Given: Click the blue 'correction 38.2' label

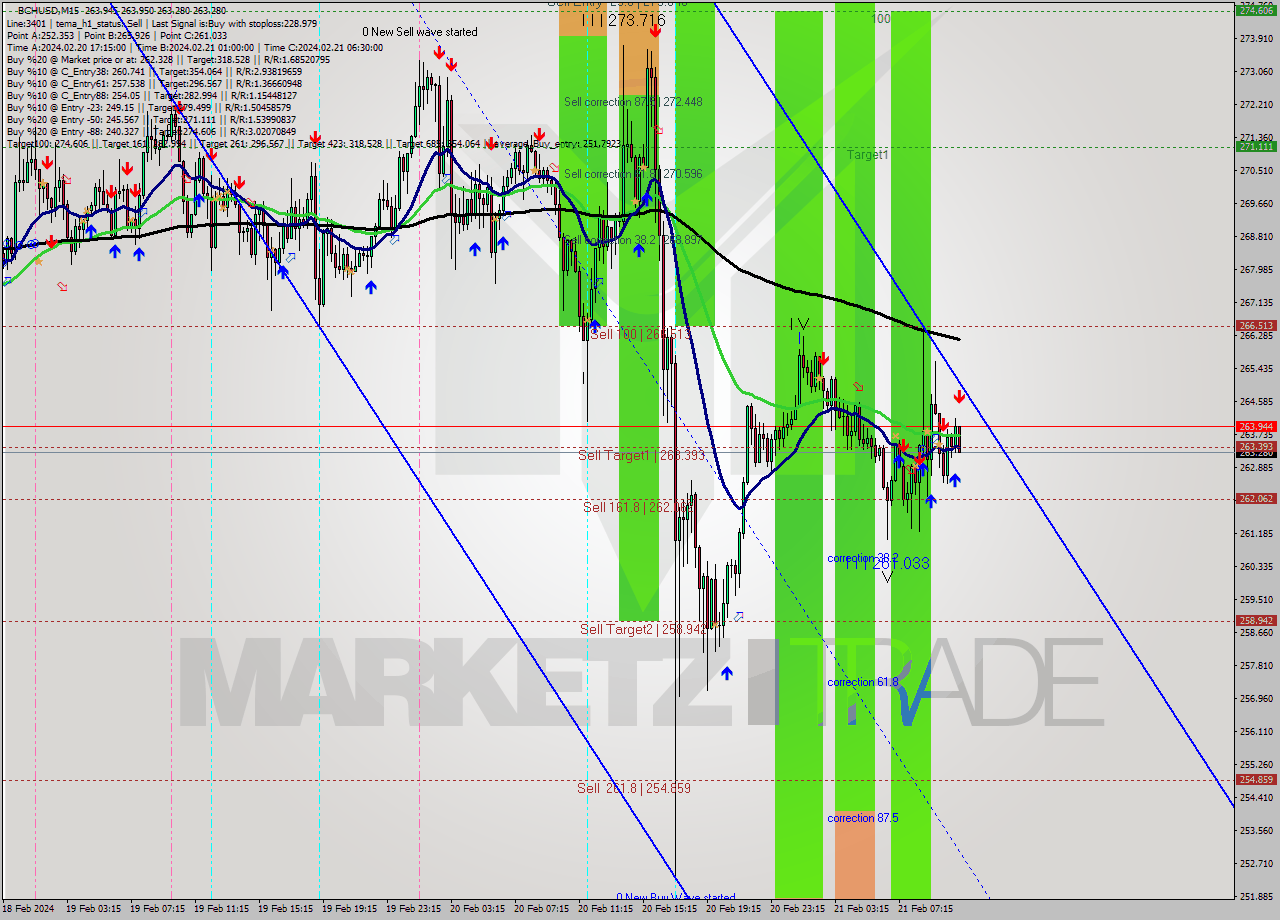Looking at the screenshot, I should click(x=862, y=558).
